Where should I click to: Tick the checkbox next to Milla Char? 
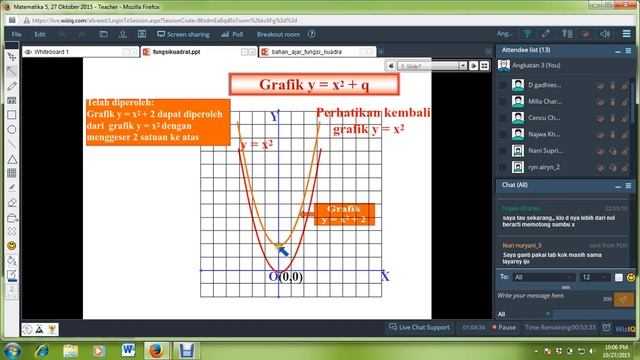point(503,102)
